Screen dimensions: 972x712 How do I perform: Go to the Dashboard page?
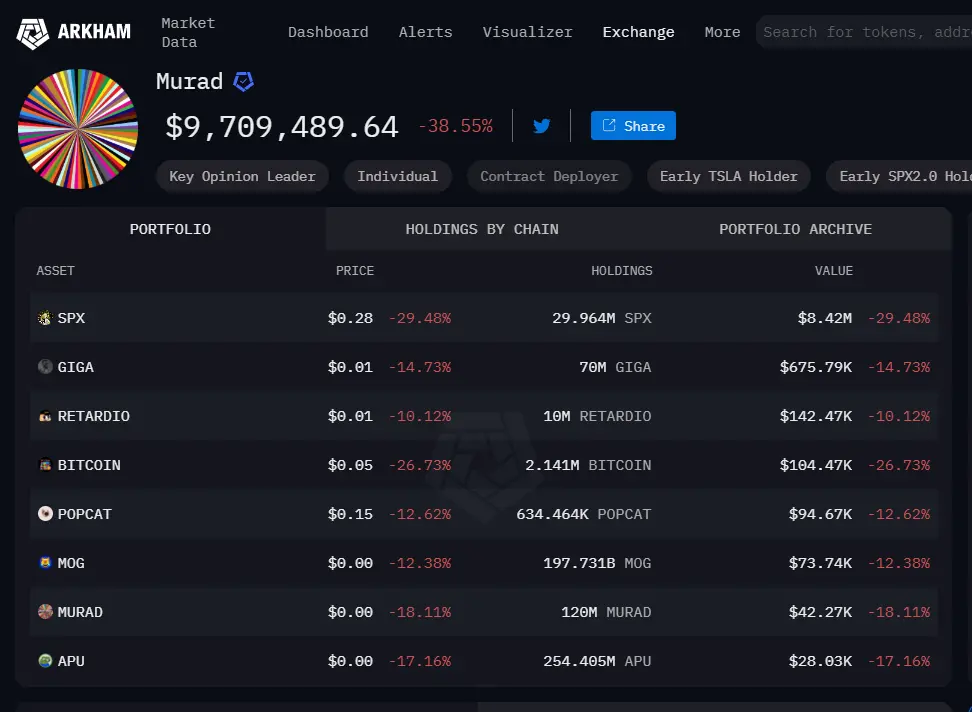coord(328,32)
